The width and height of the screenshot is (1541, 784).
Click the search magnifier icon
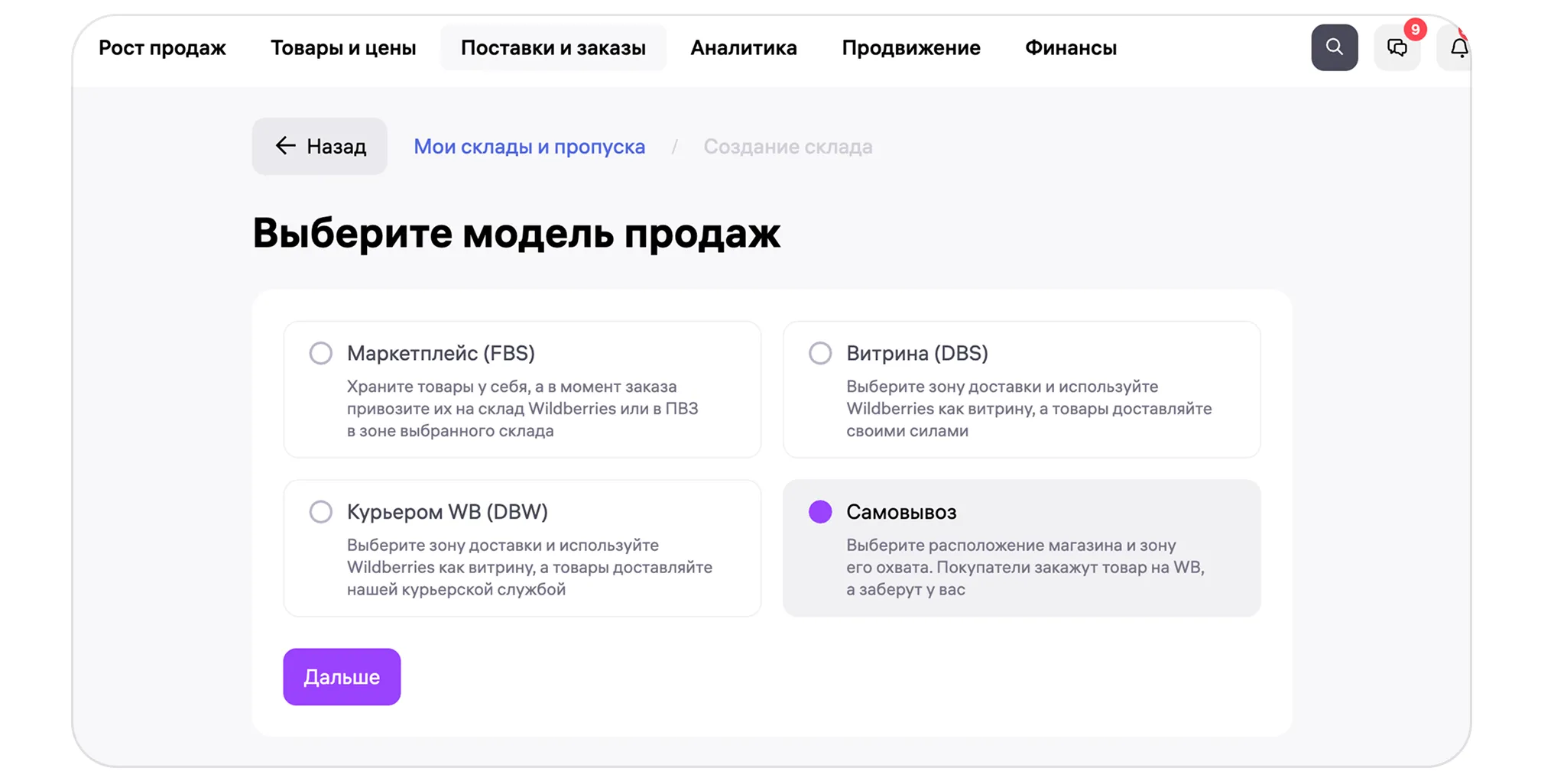pos(1334,47)
